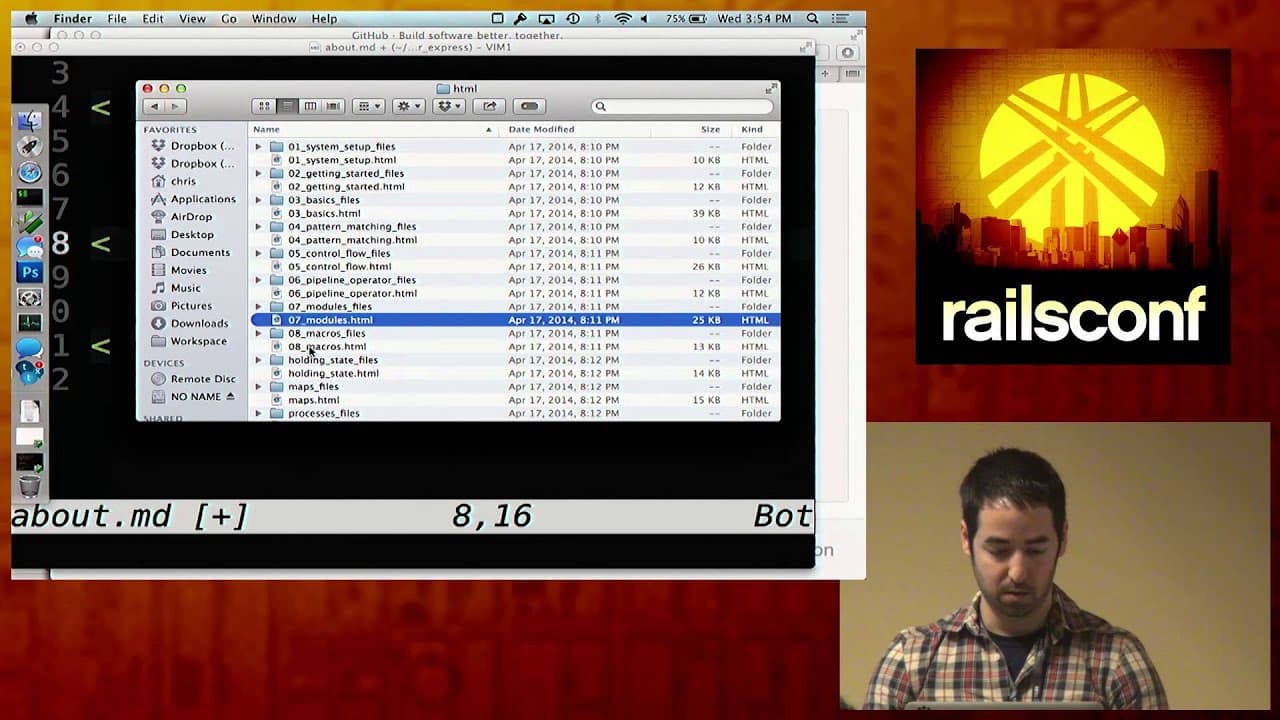Select Remote Disc under Devices
The height and width of the screenshot is (720, 1280).
(194, 379)
